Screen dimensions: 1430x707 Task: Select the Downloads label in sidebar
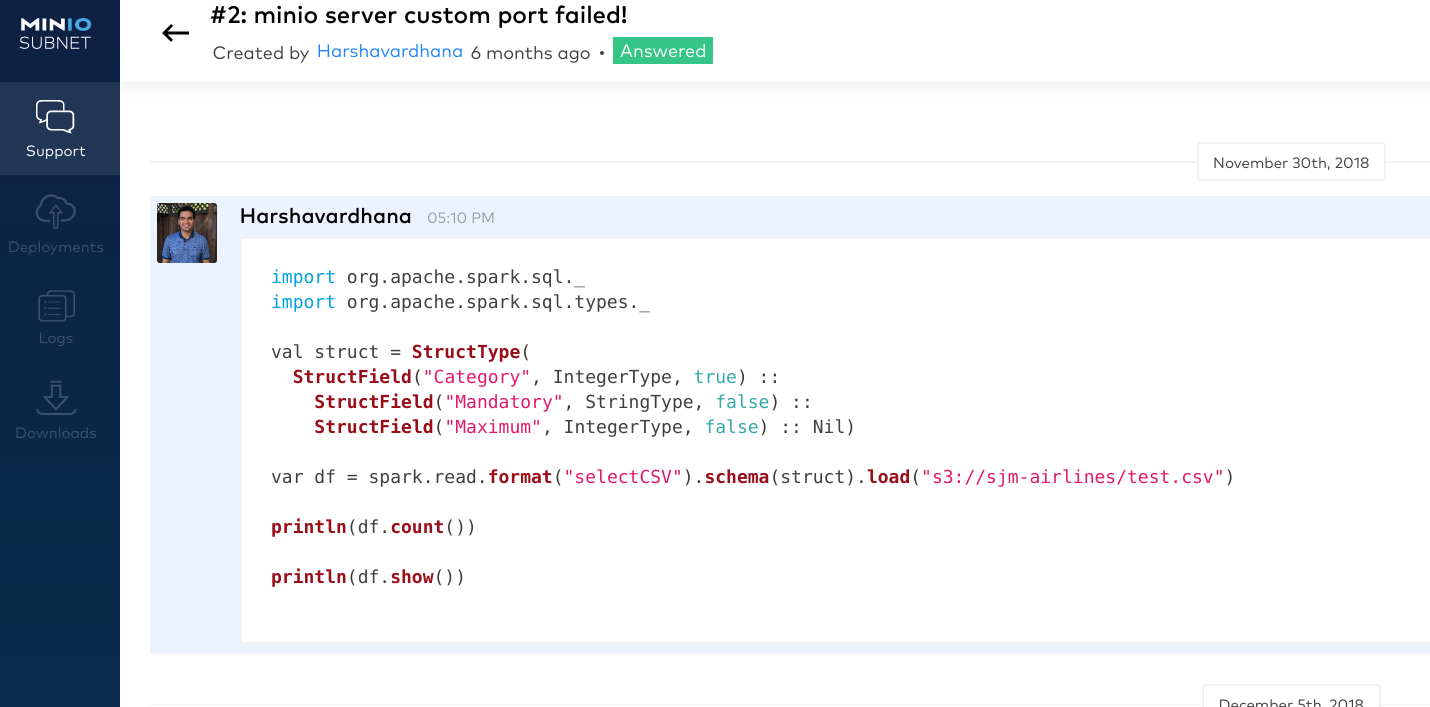pos(55,433)
